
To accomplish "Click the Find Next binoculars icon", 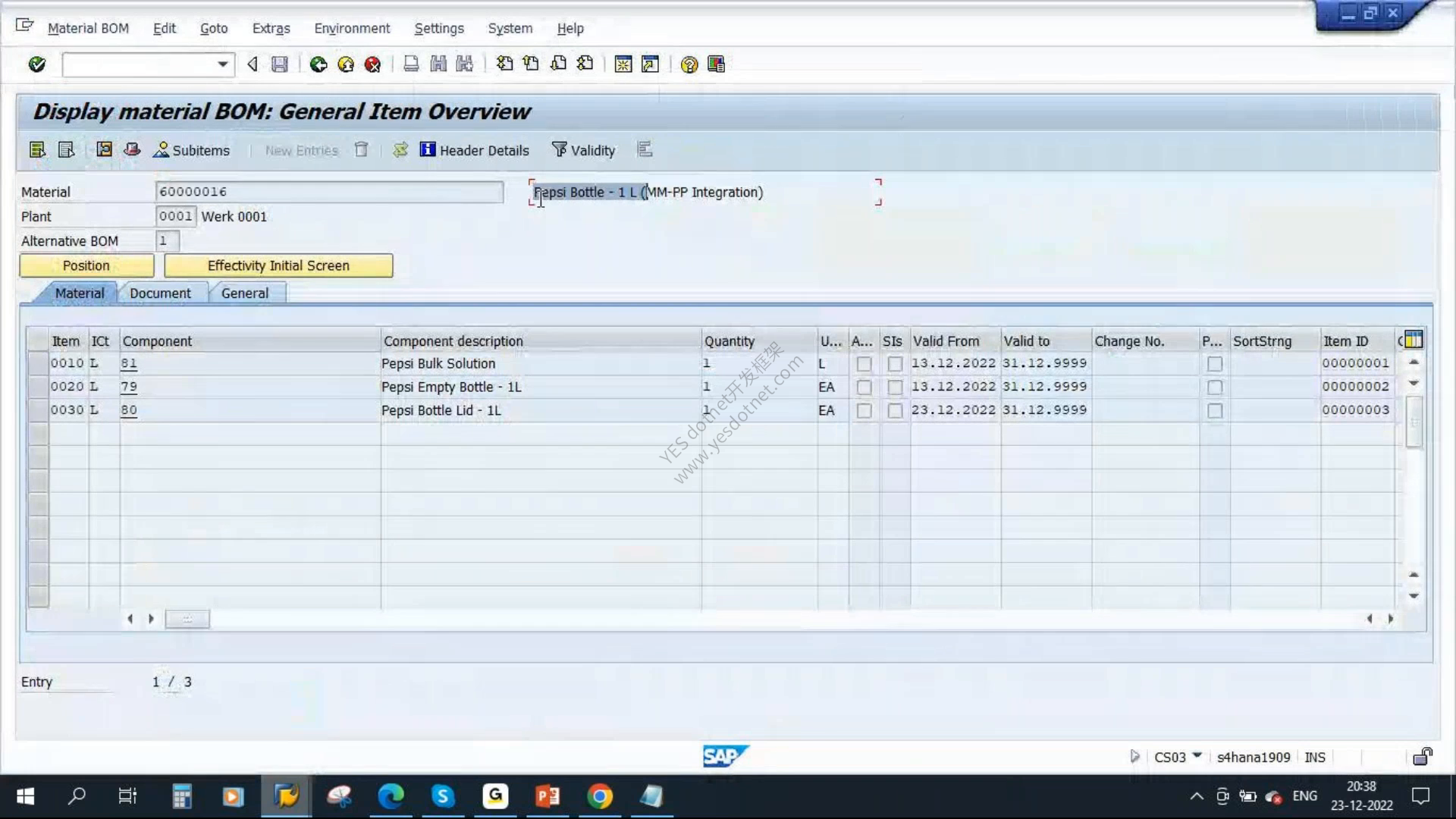I will pyautogui.click(x=465, y=64).
